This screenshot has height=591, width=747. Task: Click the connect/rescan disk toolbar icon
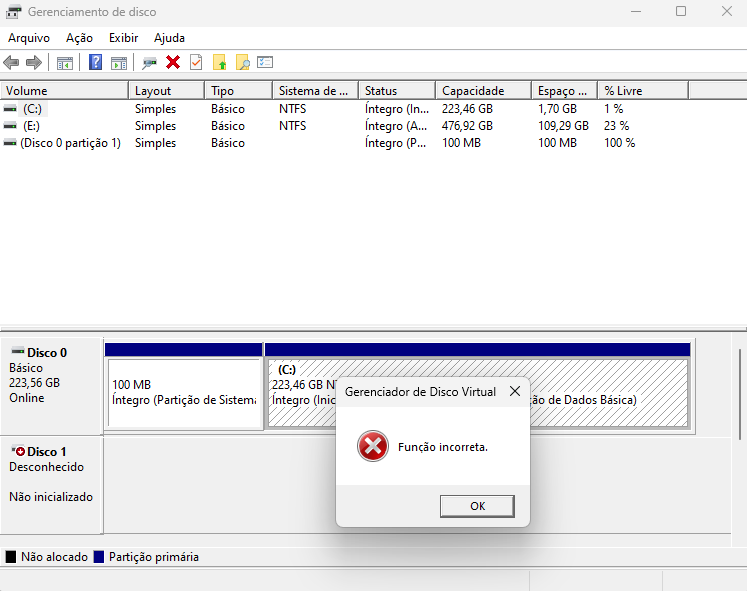click(150, 63)
